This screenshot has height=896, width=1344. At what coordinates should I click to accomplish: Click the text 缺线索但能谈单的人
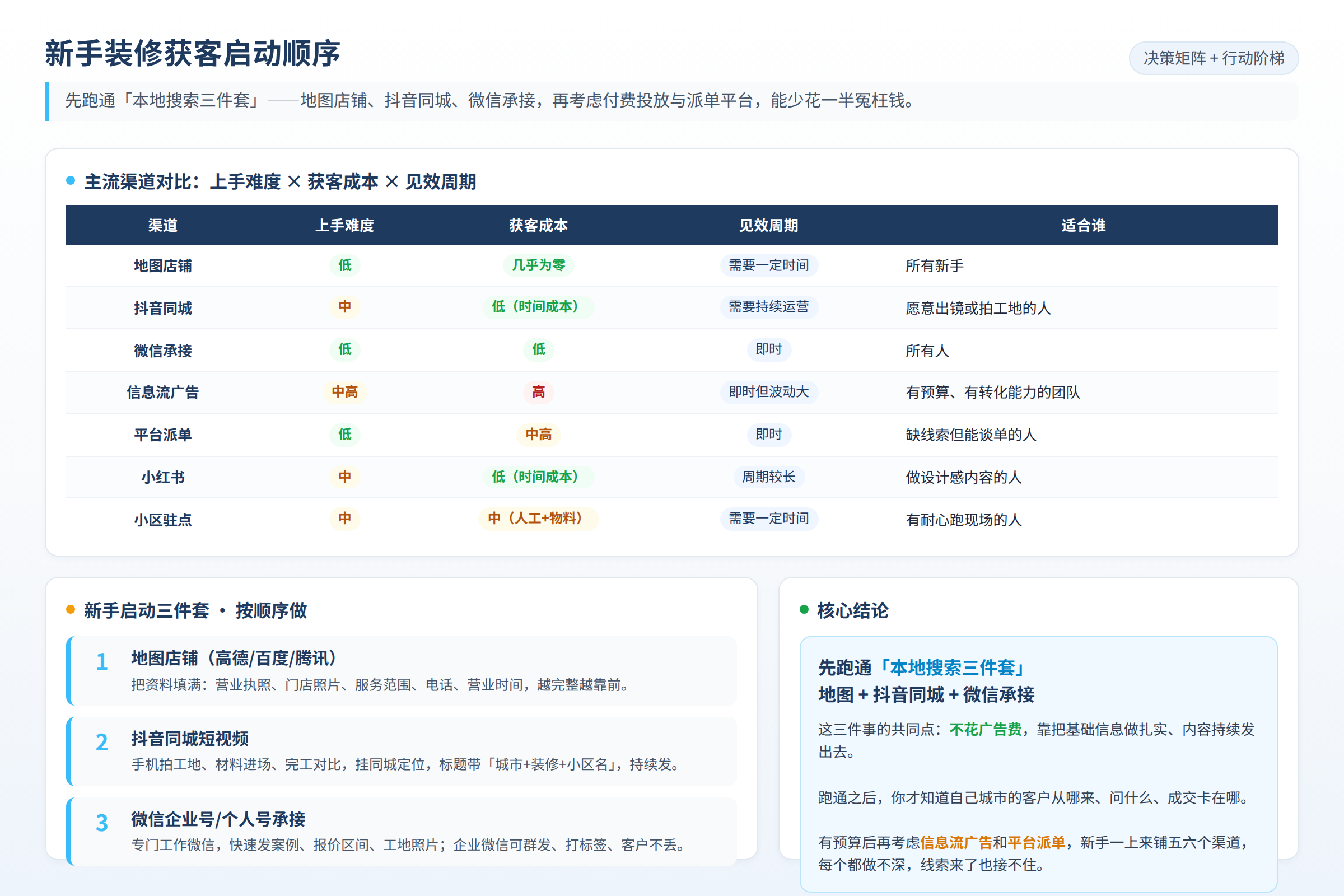click(971, 435)
